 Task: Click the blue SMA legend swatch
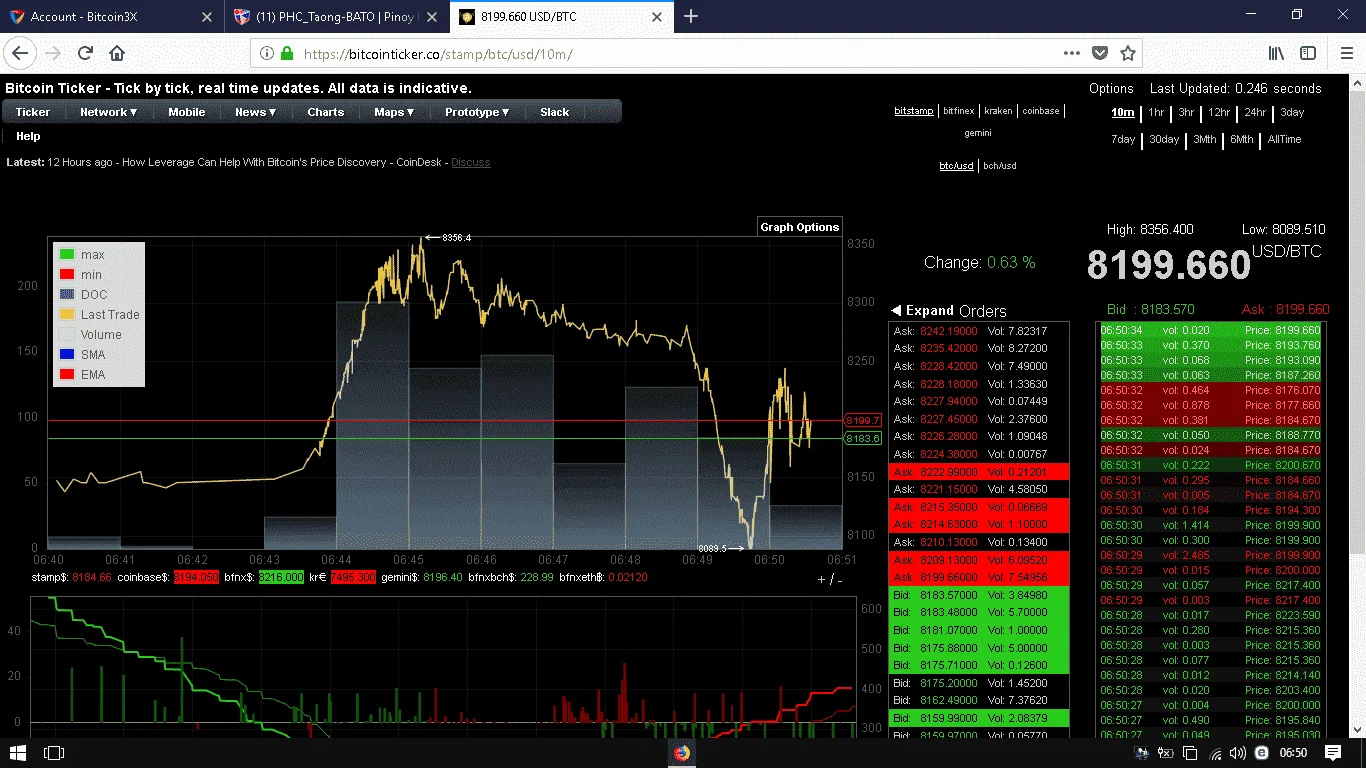pos(67,355)
